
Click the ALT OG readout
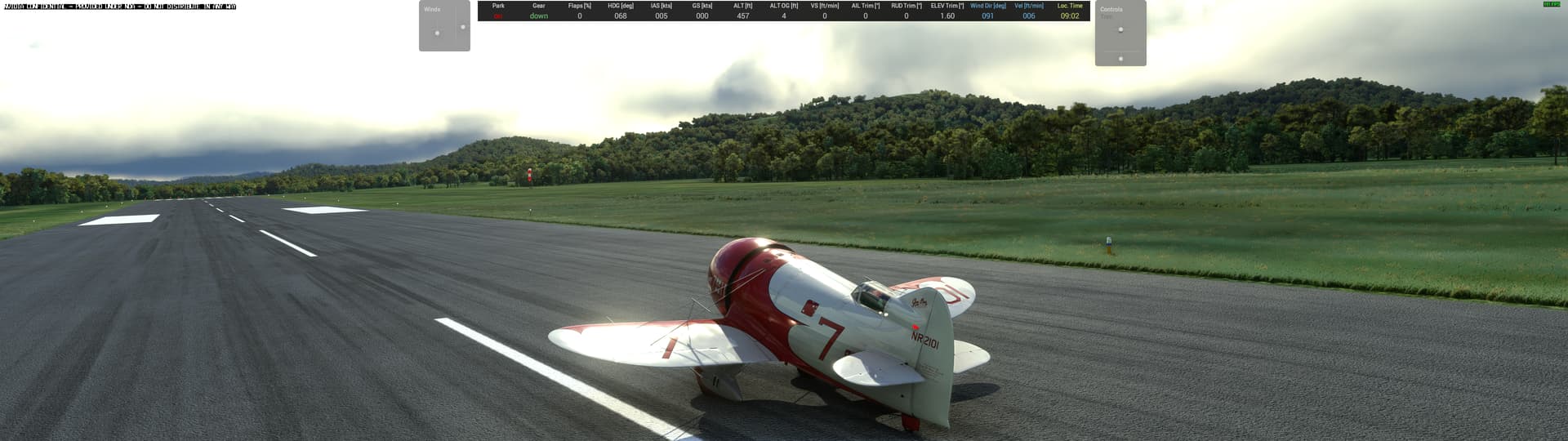[784, 16]
